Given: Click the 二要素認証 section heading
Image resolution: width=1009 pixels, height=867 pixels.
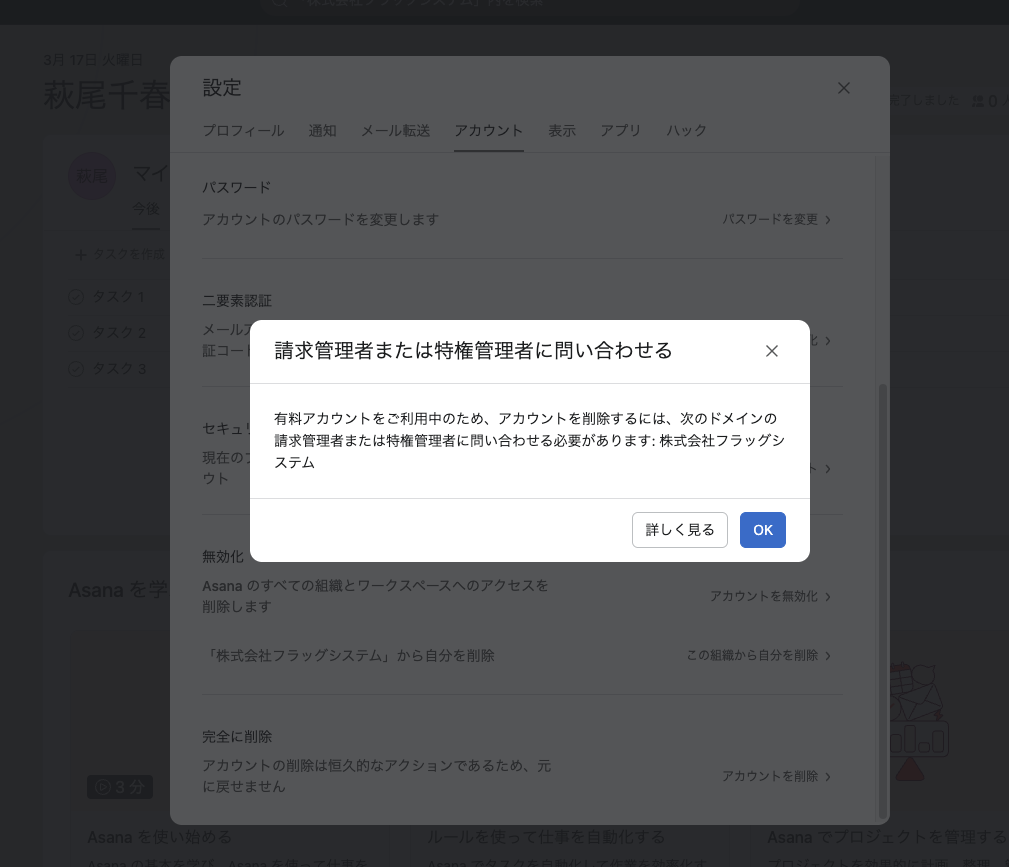Looking at the screenshot, I should [x=237, y=301].
